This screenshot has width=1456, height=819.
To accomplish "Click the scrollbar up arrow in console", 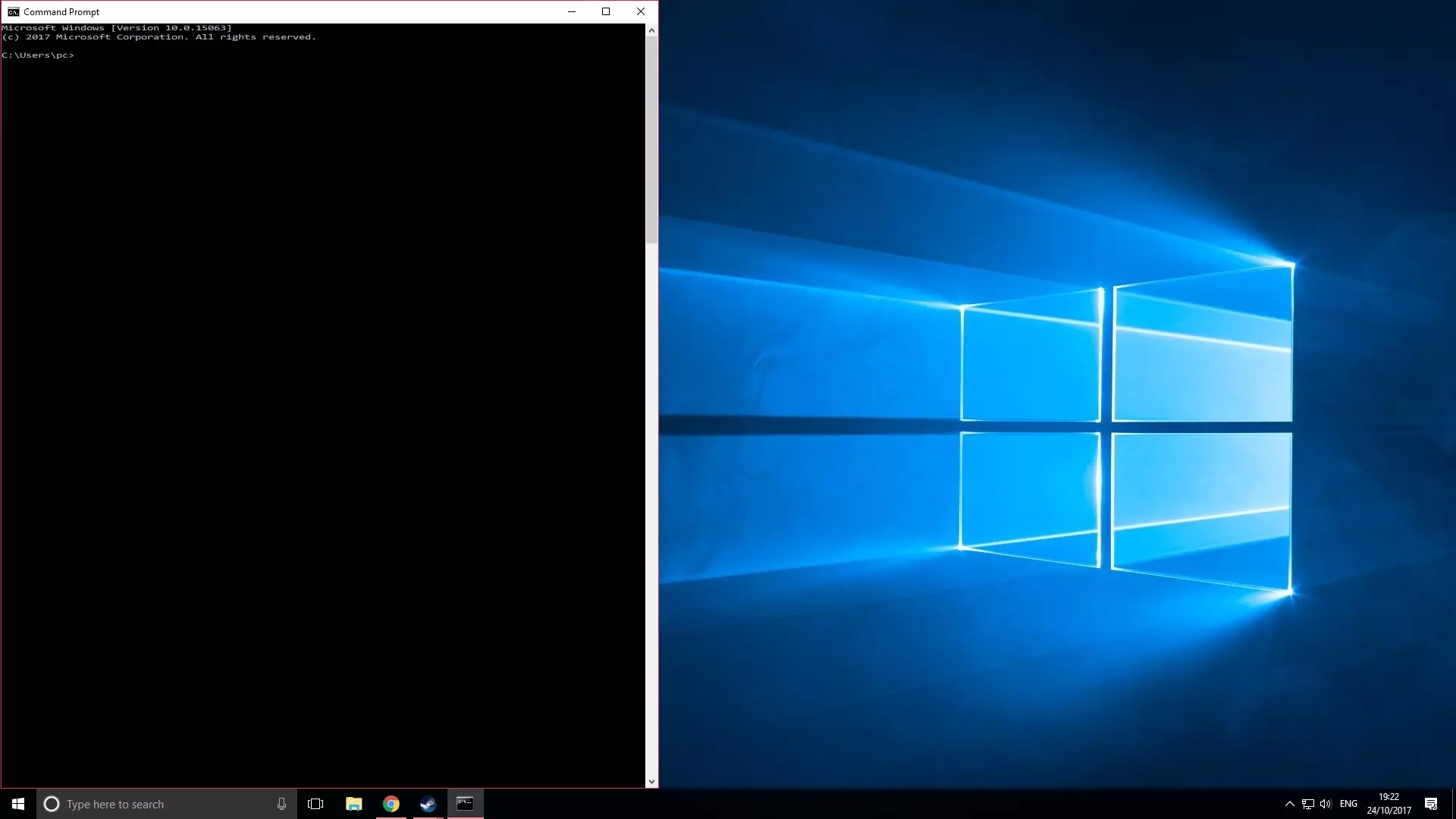I will point(651,30).
